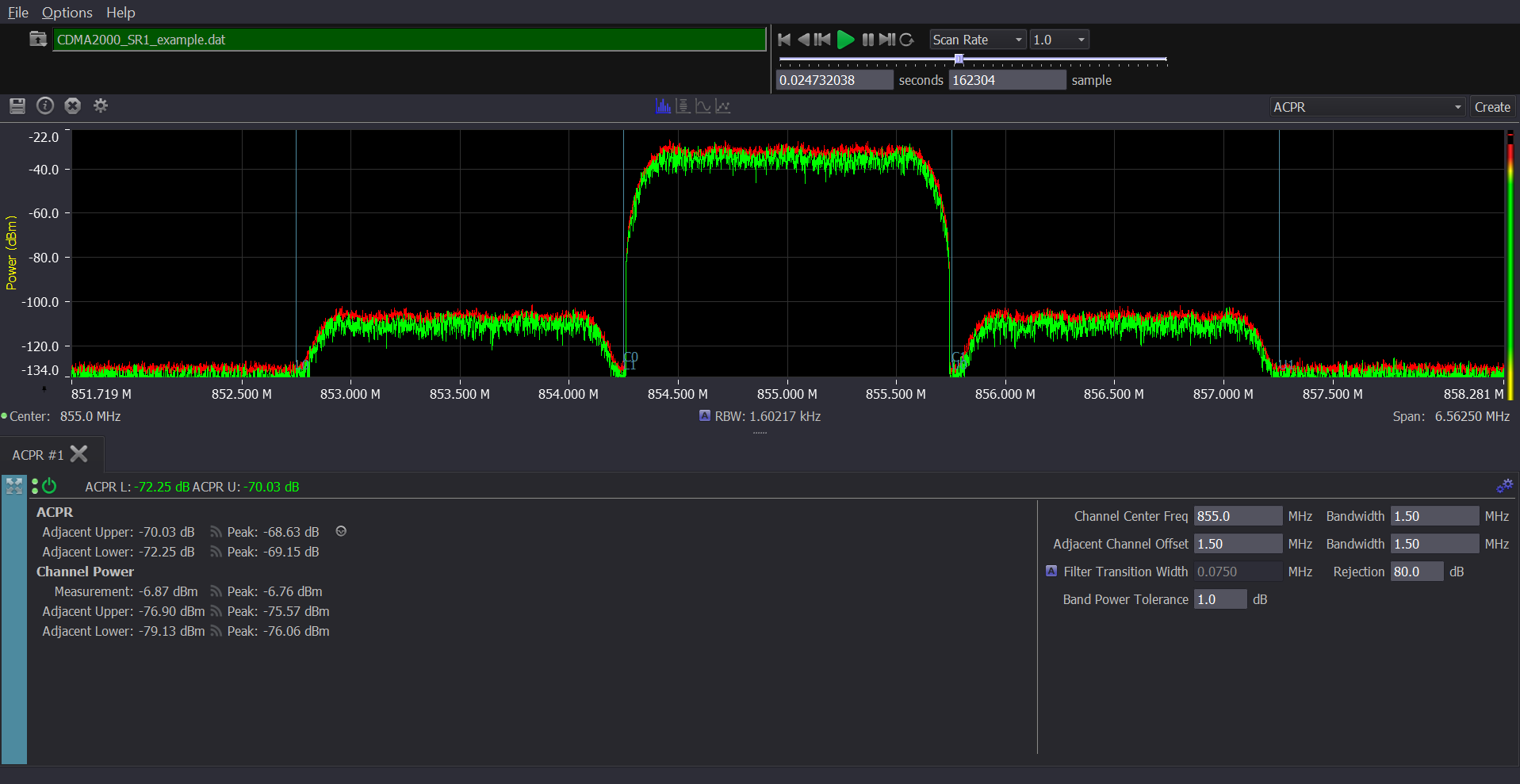Viewport: 1520px width, 784px height.
Task: Open settings via the gear icon
Action: 101,105
